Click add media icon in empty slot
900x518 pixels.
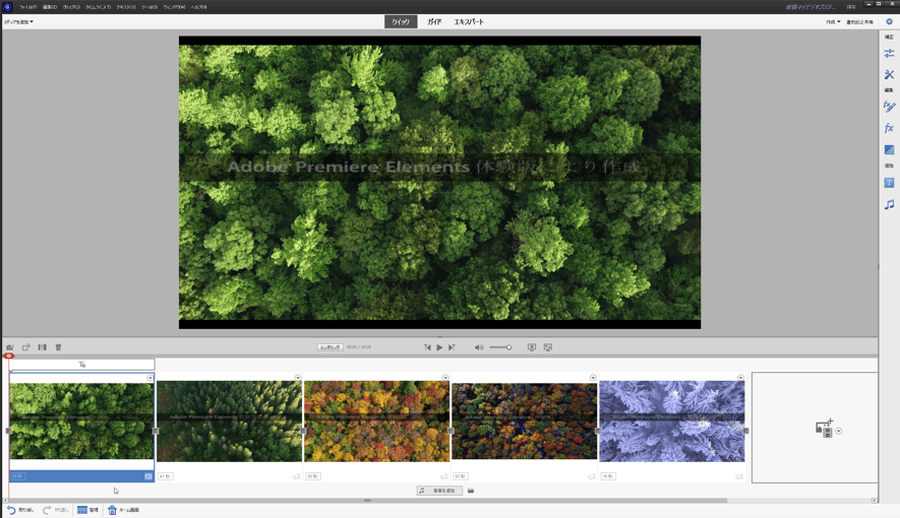[x=824, y=429]
